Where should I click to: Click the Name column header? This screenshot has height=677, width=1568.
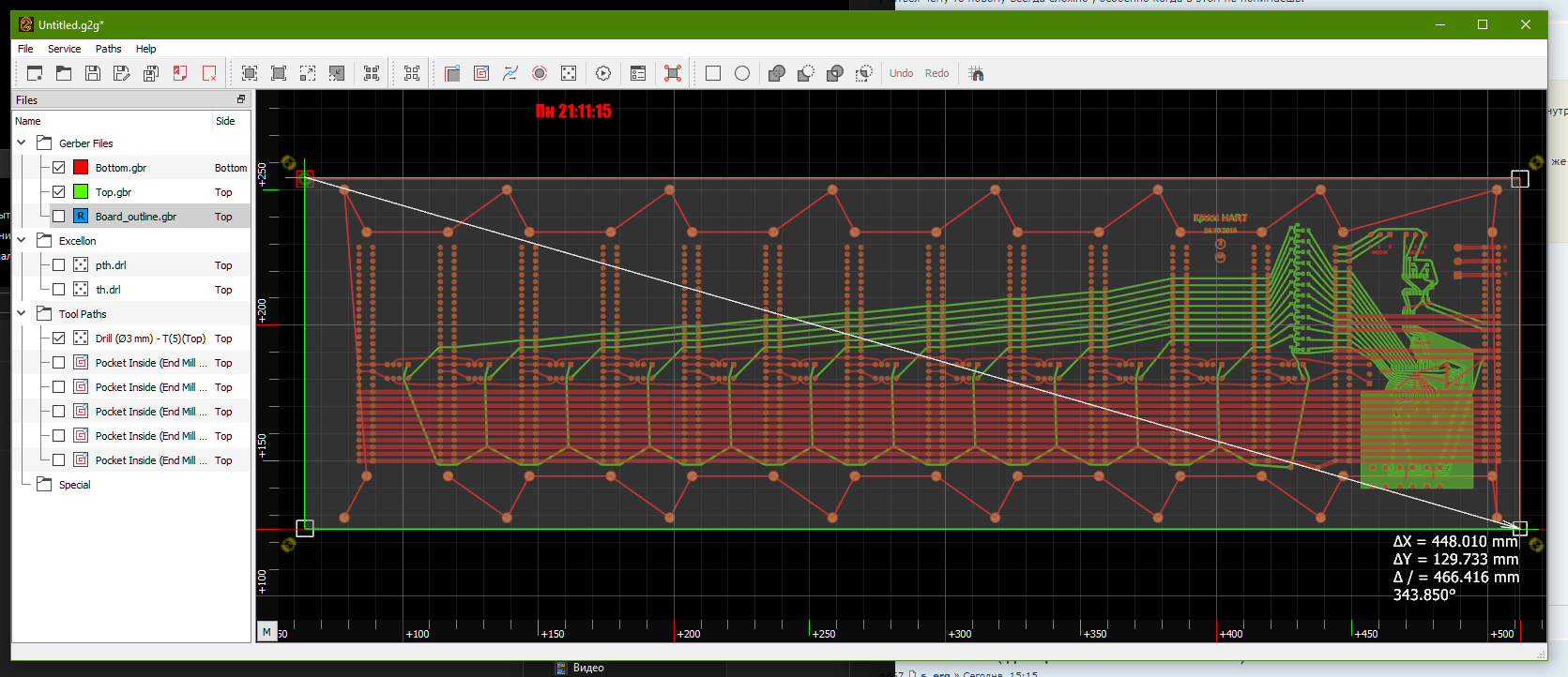[x=113, y=121]
